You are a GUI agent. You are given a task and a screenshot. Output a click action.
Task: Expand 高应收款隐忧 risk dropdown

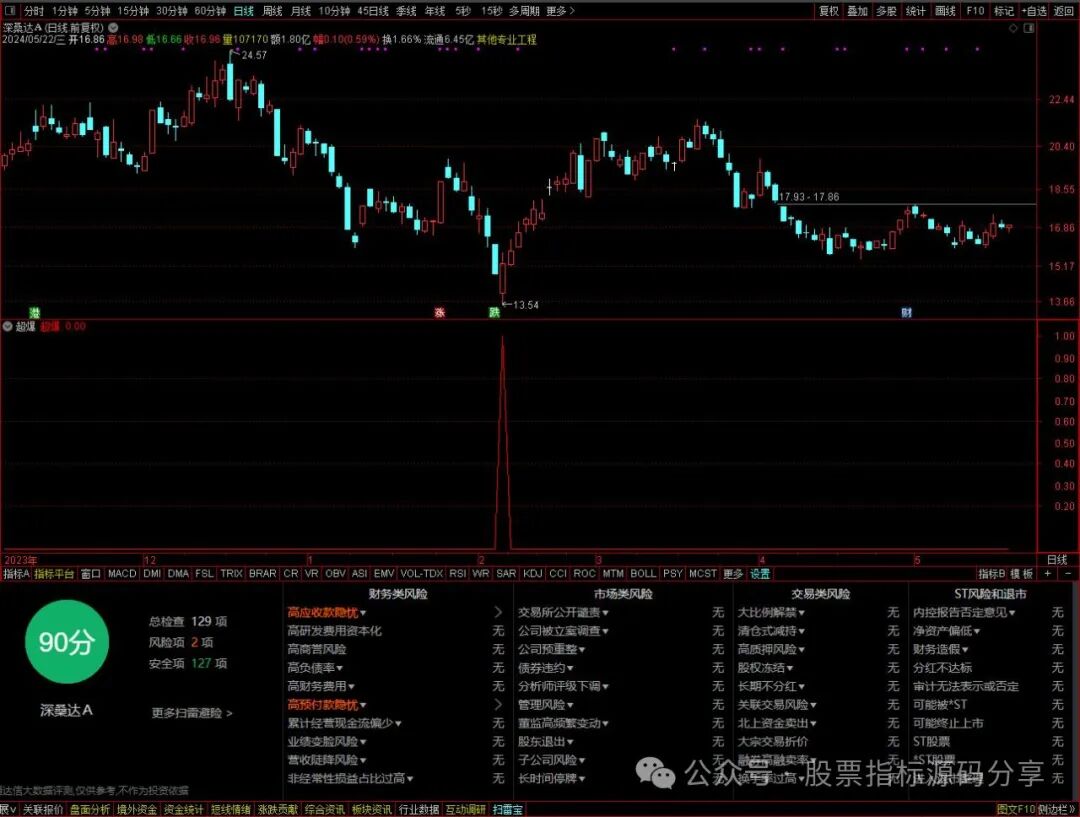click(x=326, y=612)
